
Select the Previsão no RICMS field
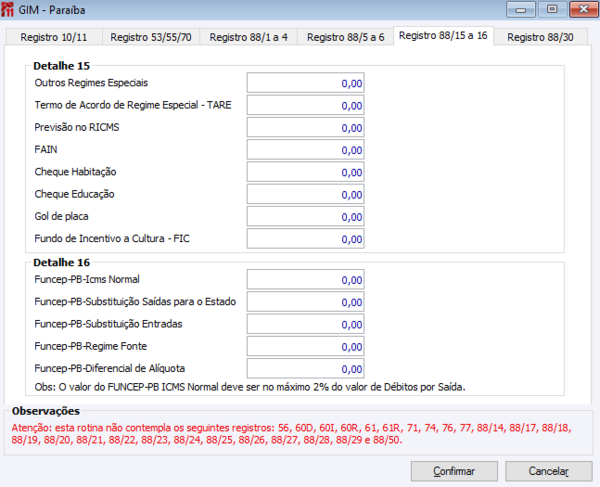[x=305, y=127]
